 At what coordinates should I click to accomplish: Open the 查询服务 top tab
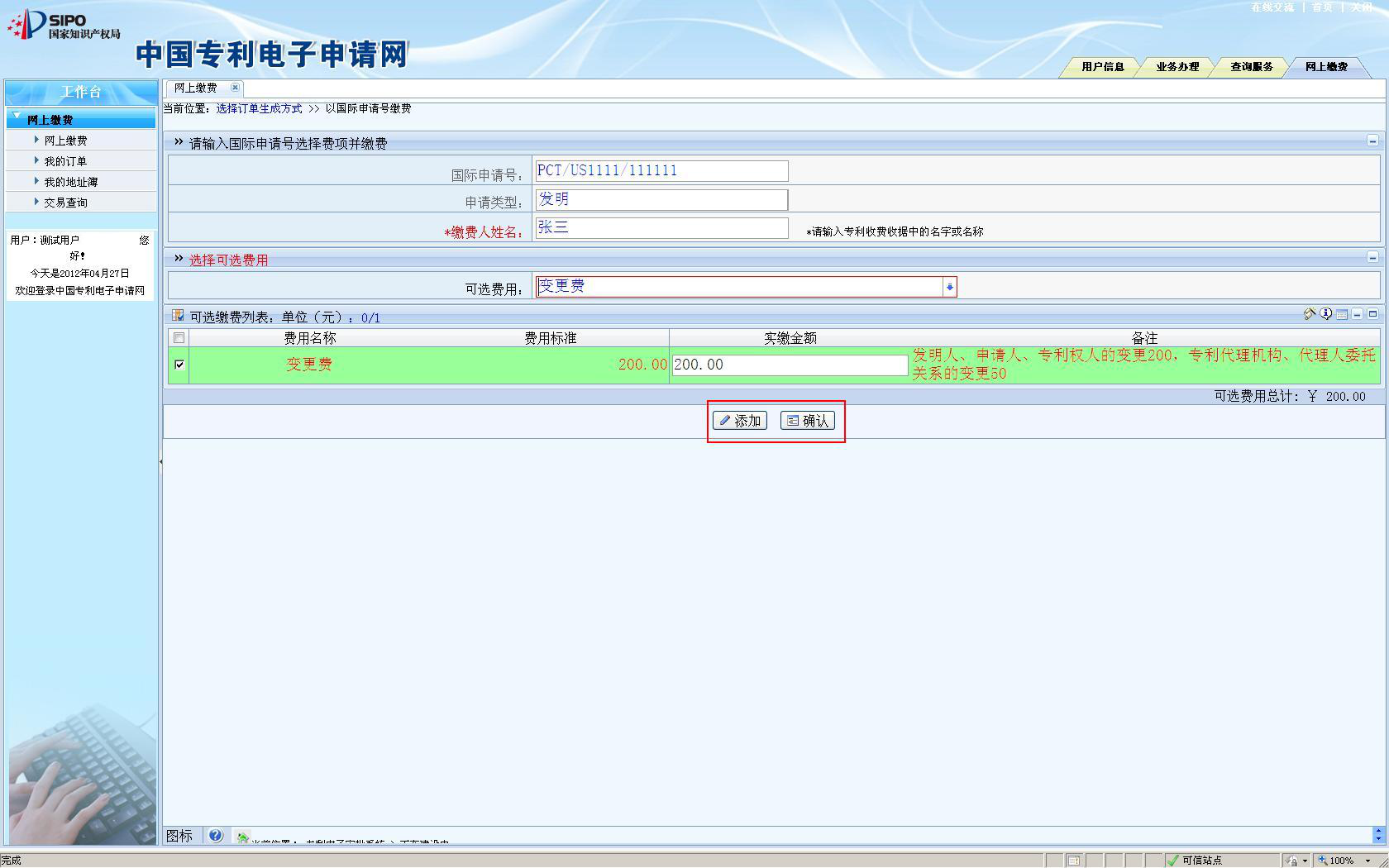coord(1251,67)
